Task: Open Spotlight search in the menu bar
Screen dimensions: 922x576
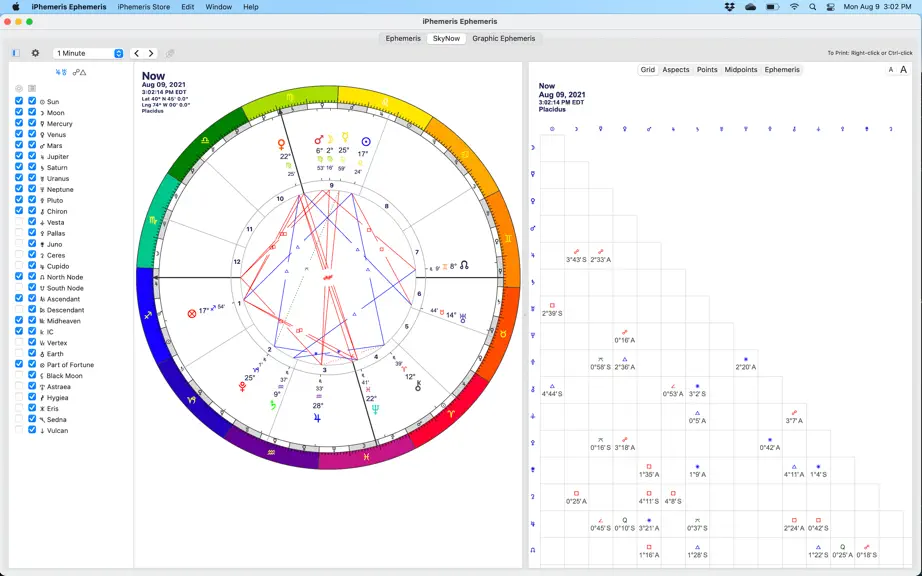Action: click(x=813, y=7)
